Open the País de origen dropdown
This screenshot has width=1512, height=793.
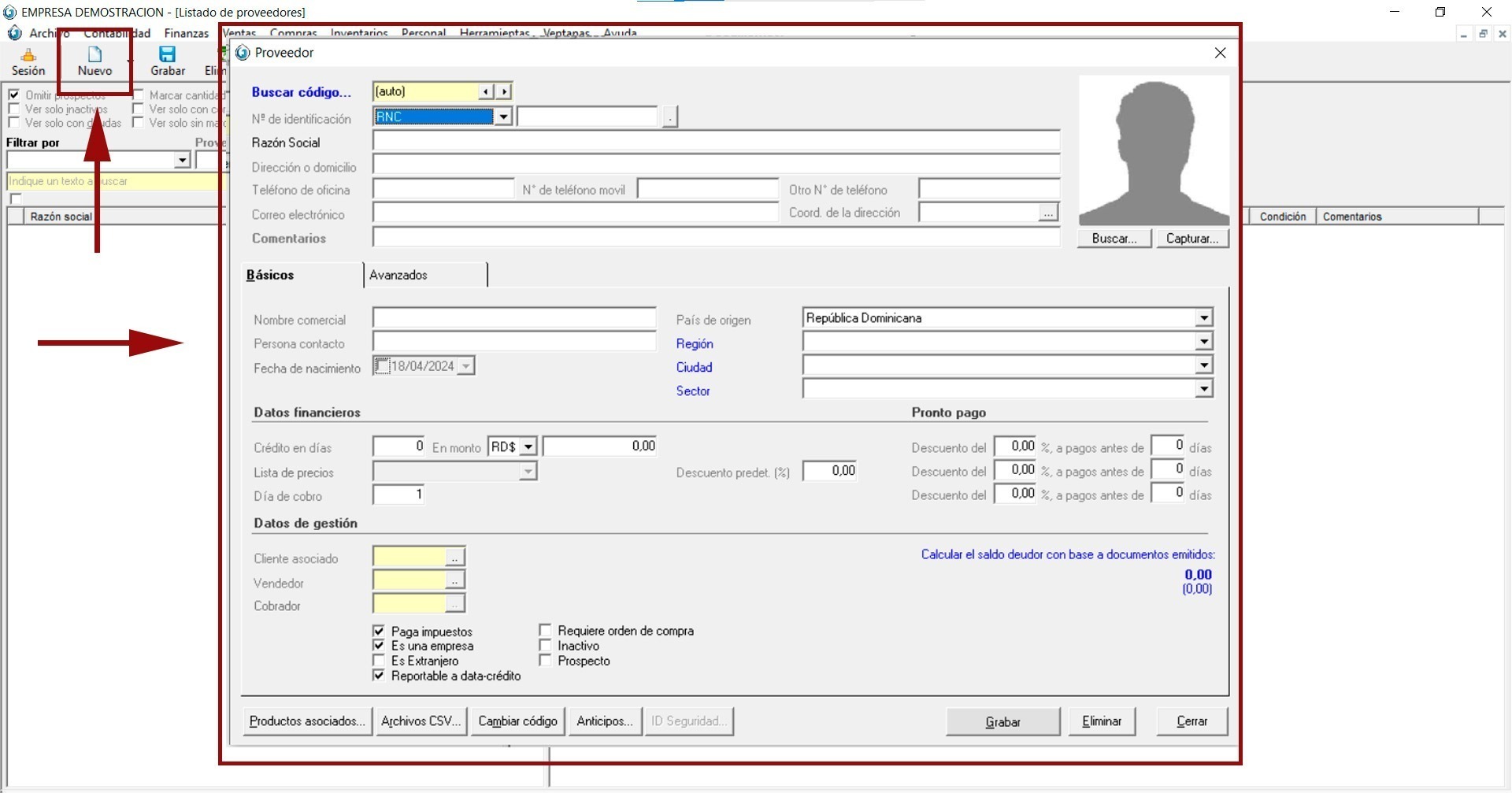(1203, 318)
